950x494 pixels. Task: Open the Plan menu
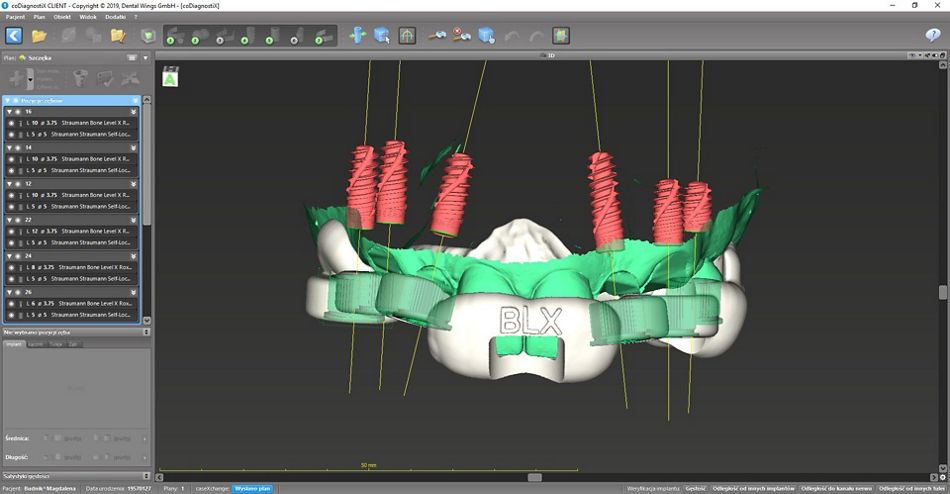coord(39,17)
